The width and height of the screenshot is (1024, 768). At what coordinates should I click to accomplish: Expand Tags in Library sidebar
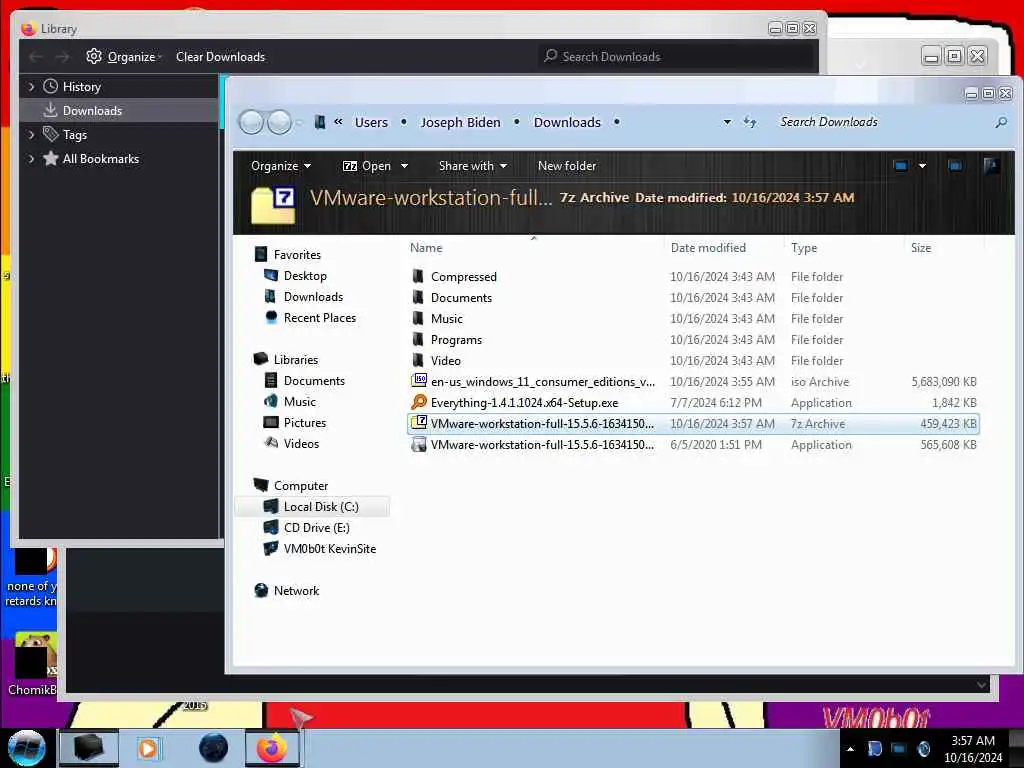point(31,135)
